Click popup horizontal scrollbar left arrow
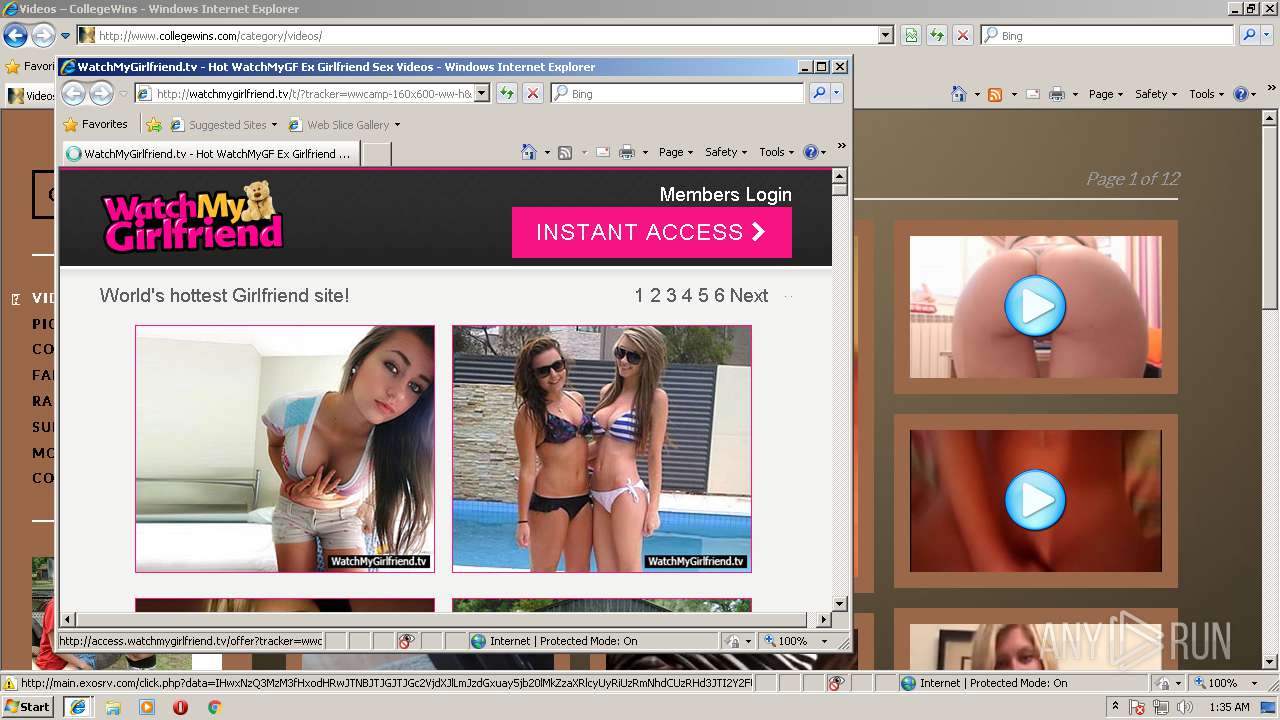 (68, 620)
